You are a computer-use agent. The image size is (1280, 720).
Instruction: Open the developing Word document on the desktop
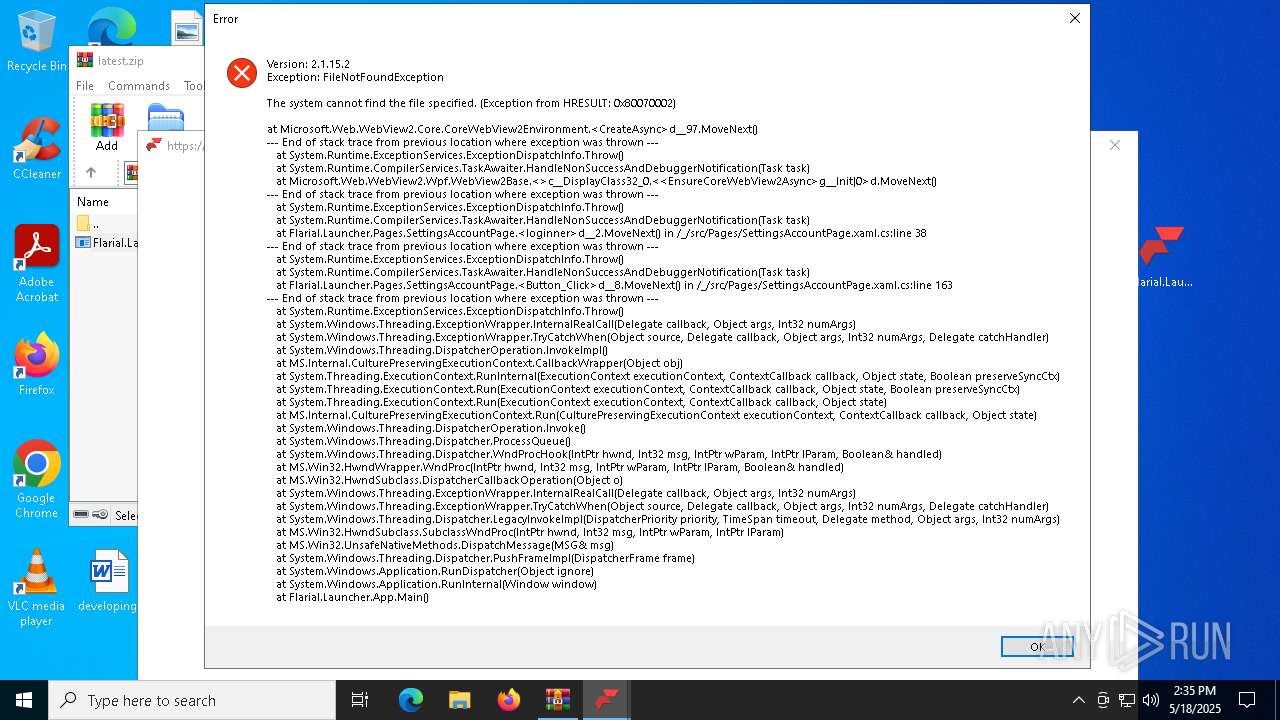point(108,581)
